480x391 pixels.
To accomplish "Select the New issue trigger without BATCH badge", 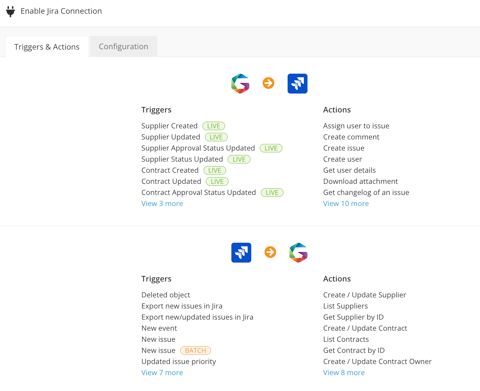I will [158, 339].
